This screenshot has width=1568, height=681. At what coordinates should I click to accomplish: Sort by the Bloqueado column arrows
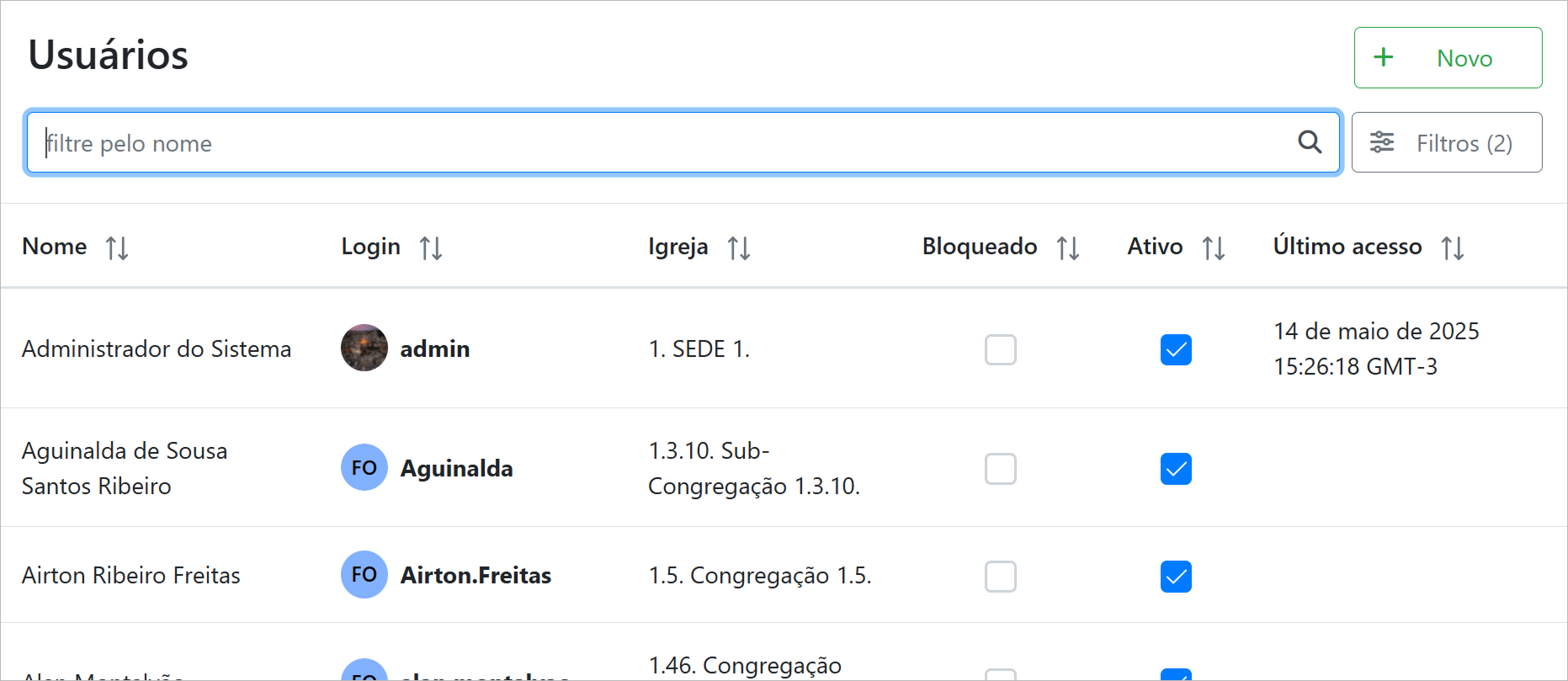click(1068, 248)
